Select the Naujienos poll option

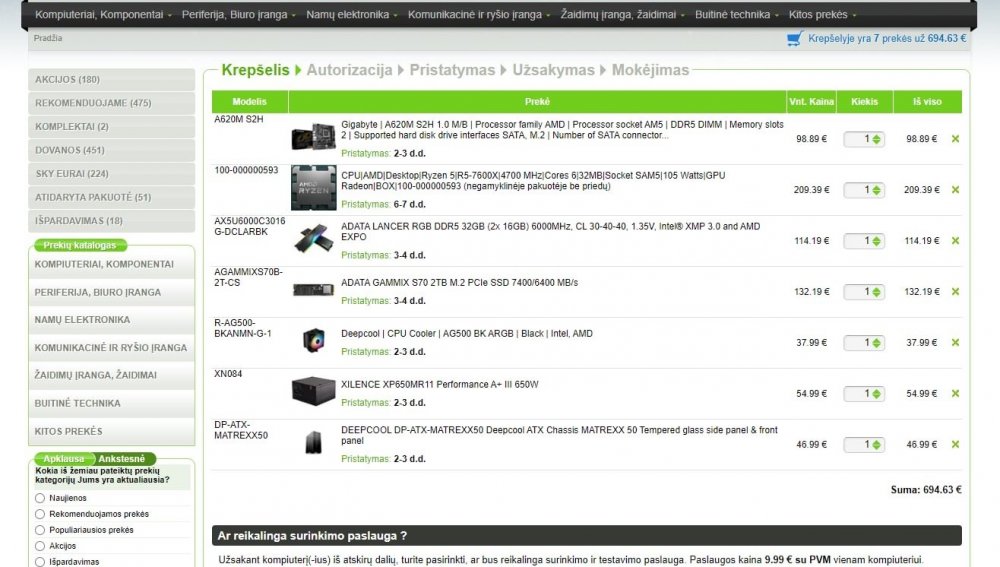coord(40,498)
